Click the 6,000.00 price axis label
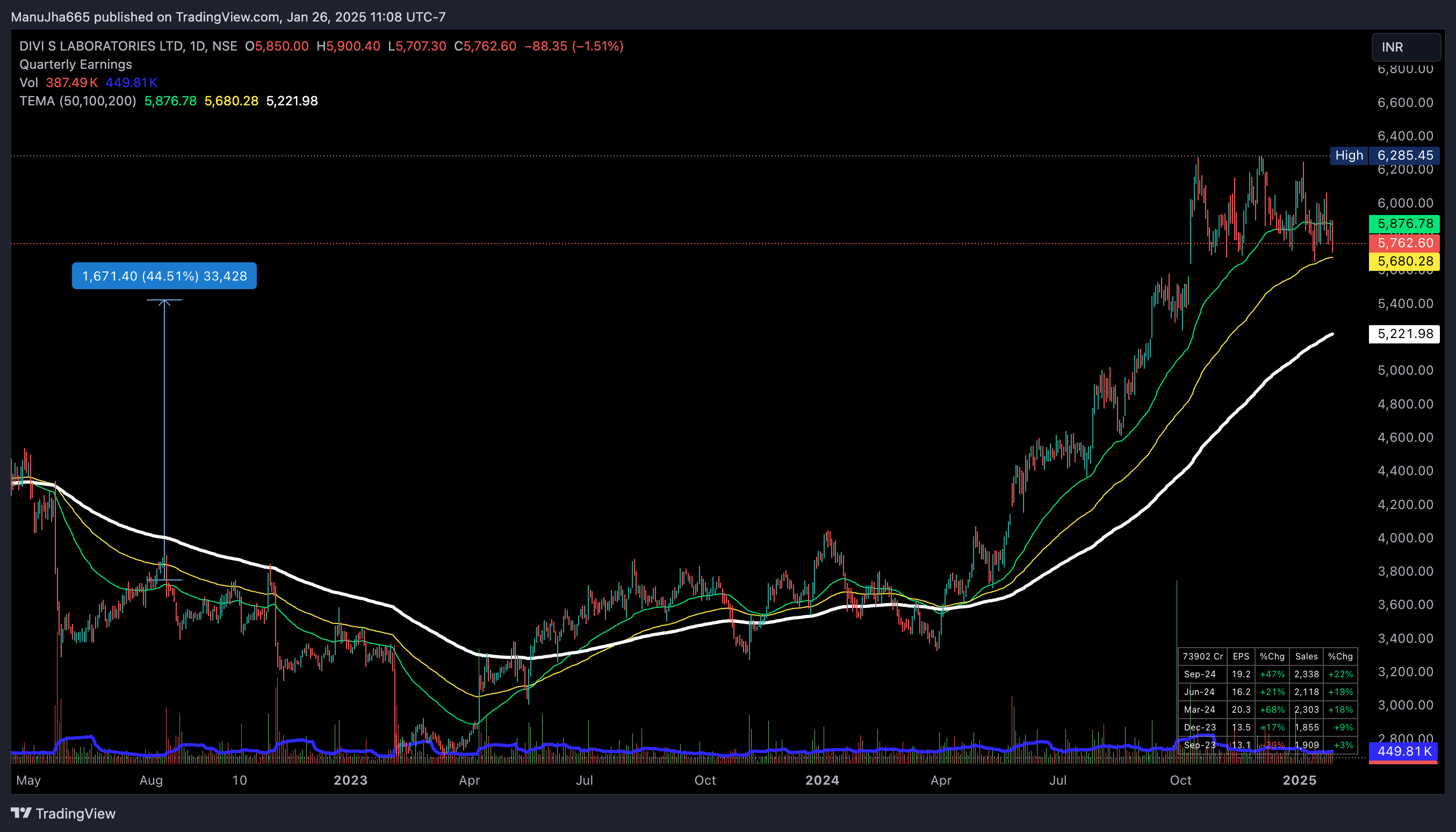This screenshot has width=1456, height=832. 1405,203
